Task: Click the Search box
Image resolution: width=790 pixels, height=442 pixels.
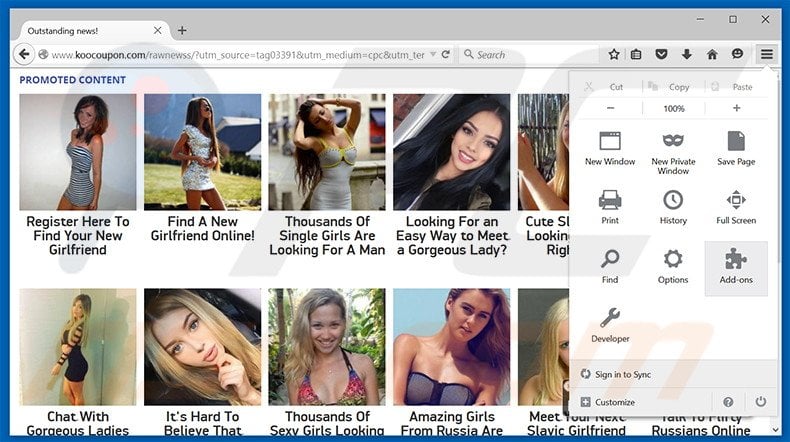Action: tap(529, 54)
